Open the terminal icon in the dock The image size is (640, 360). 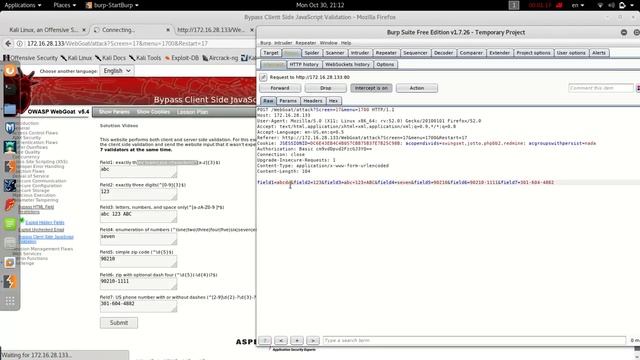(10, 89)
